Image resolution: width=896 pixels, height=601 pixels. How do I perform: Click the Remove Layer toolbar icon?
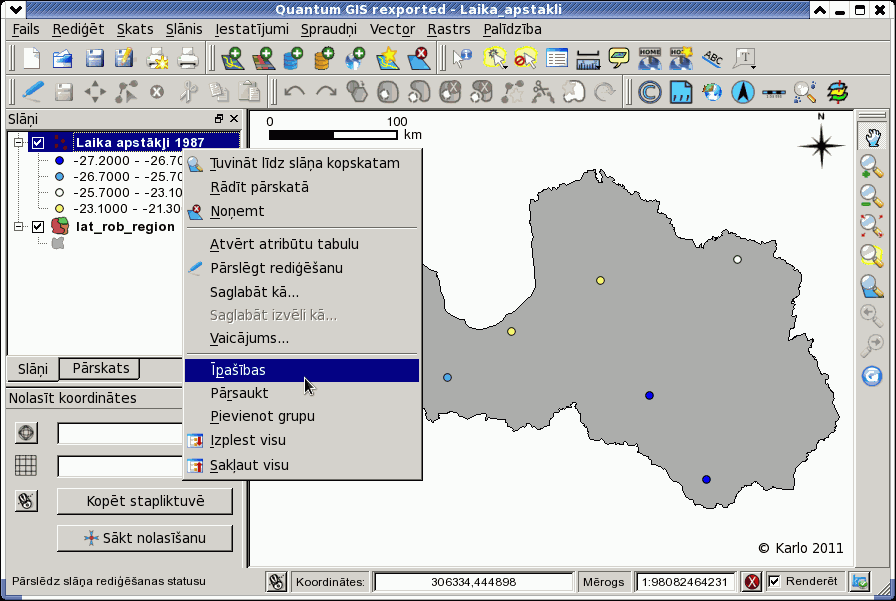click(419, 58)
